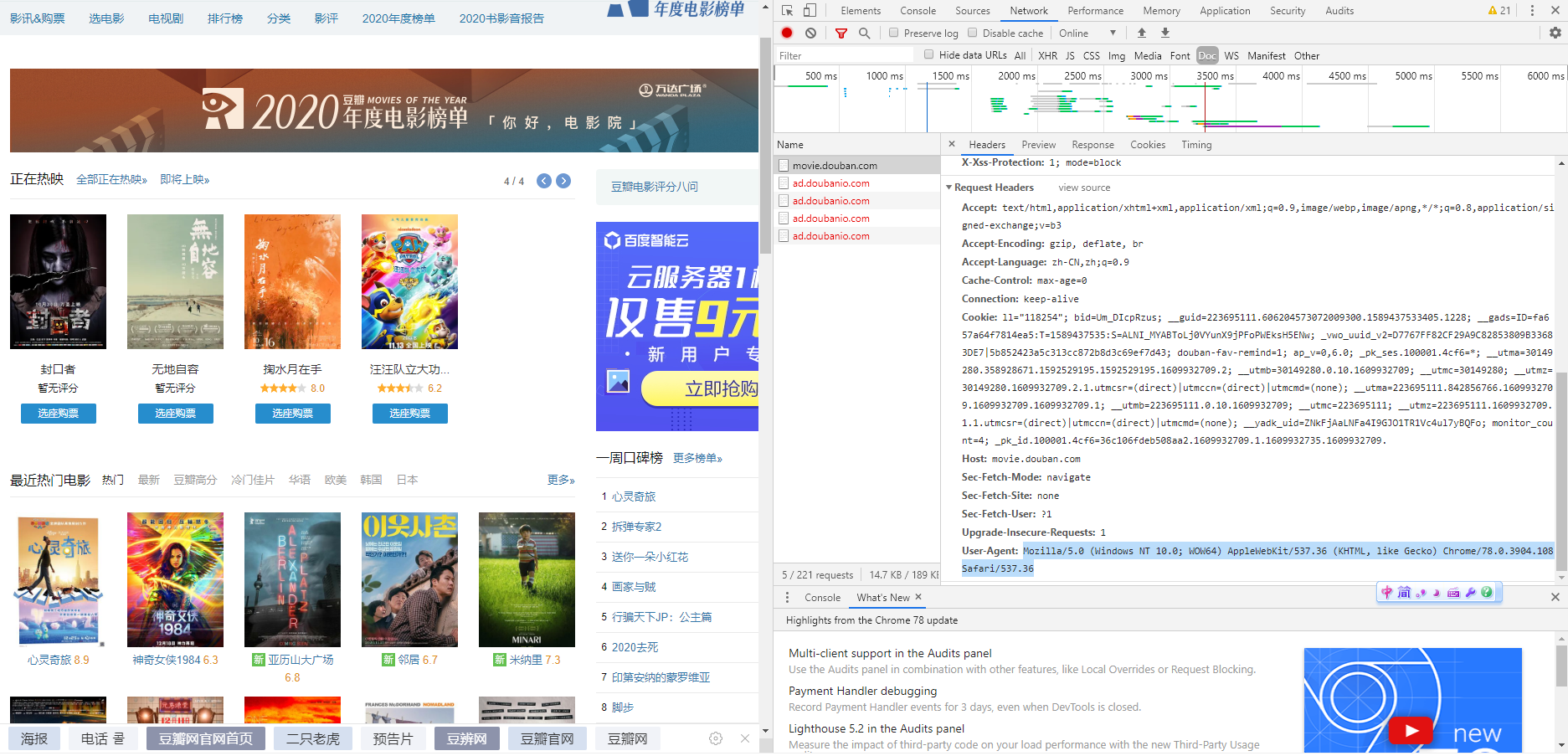Open 全部正在热映 expander link
Image resolution: width=1568 pixels, height=756 pixels.
point(112,180)
